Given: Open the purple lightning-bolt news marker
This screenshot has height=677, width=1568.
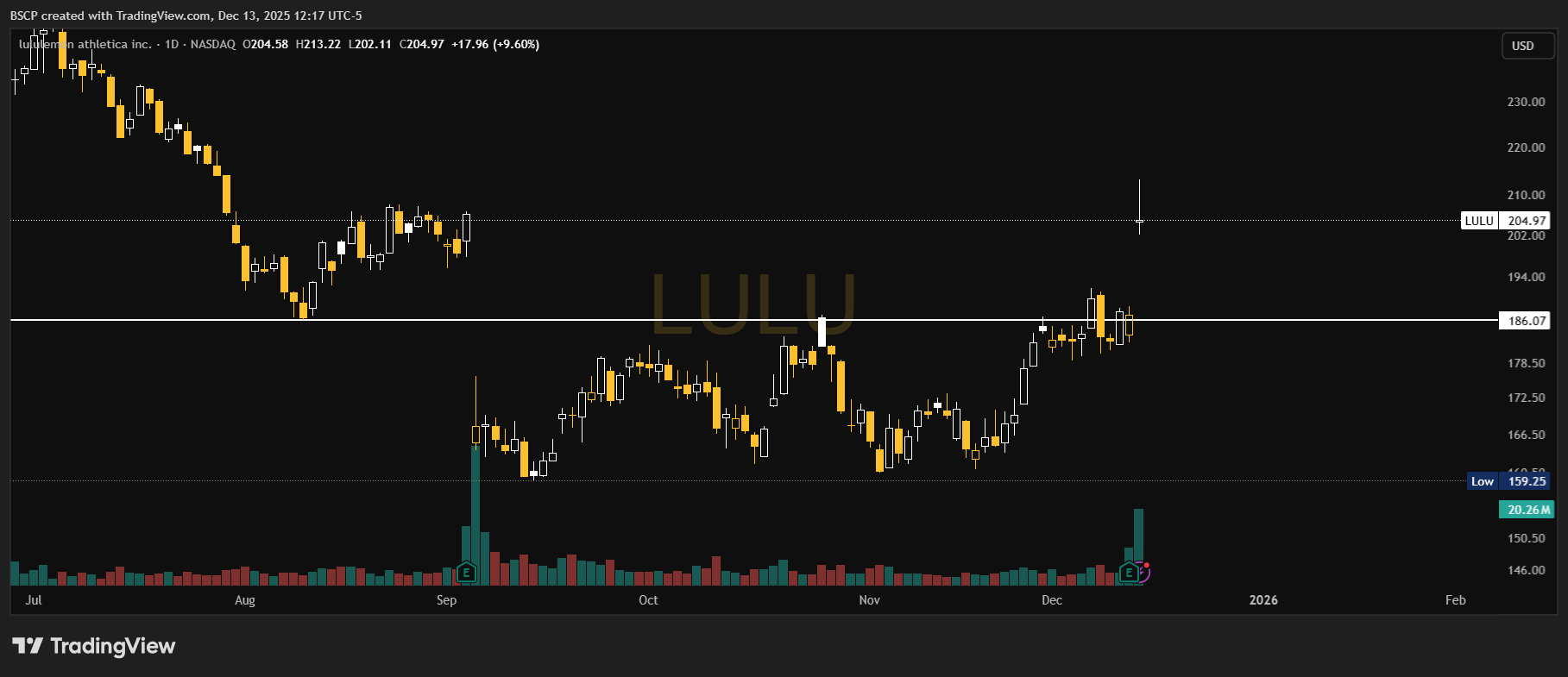Looking at the screenshot, I should (x=1143, y=571).
